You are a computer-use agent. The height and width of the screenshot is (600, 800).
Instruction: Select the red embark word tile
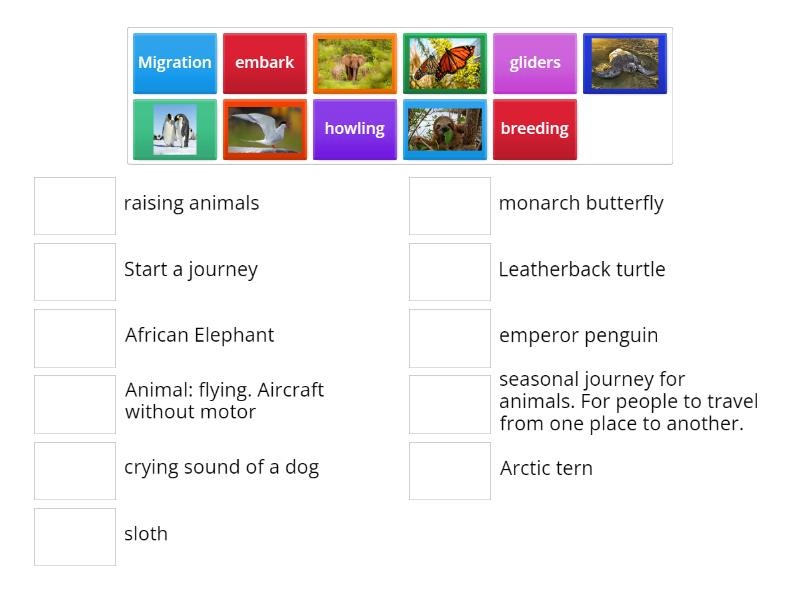pyautogui.click(x=265, y=63)
